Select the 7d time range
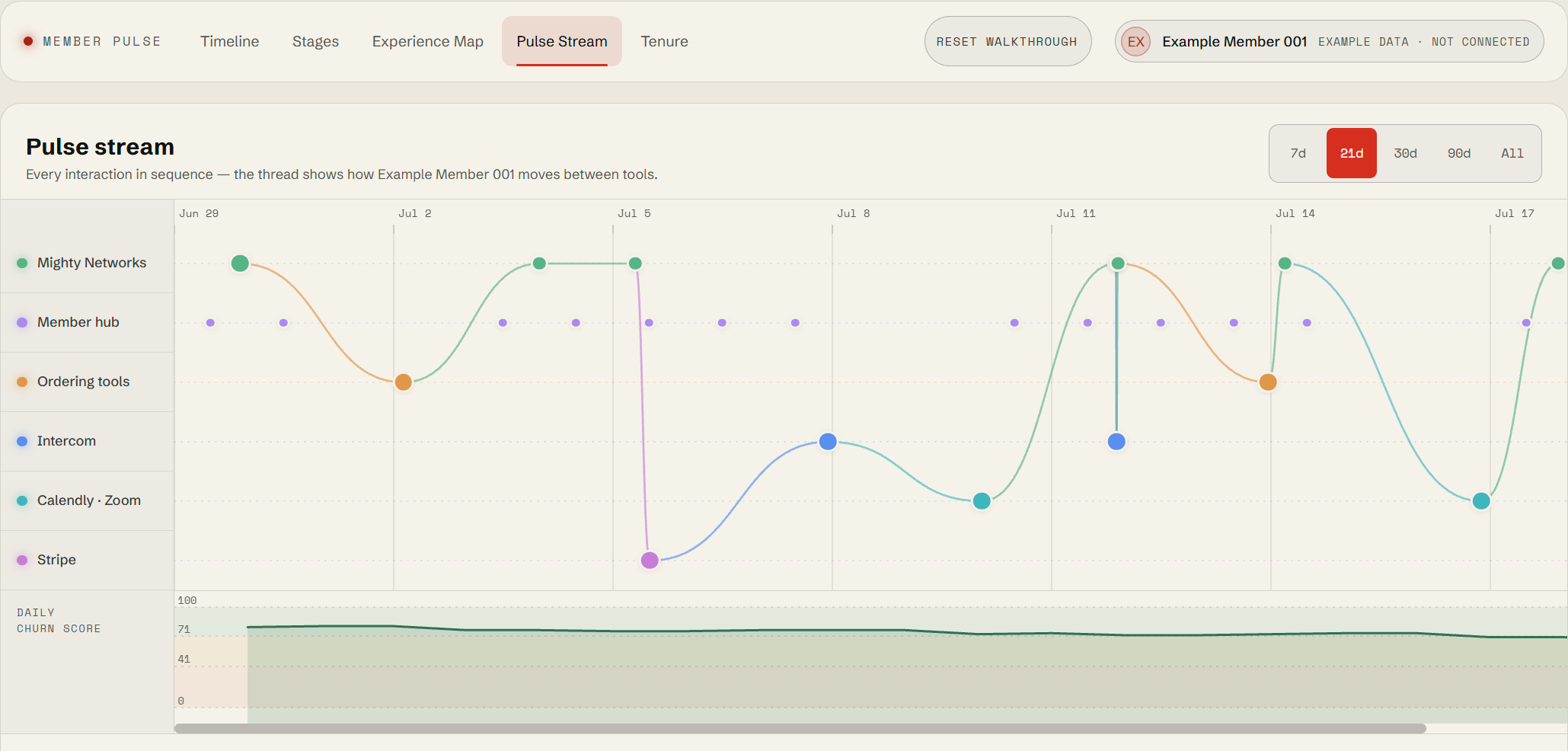Screen dimensions: 1568x751 (1298, 153)
